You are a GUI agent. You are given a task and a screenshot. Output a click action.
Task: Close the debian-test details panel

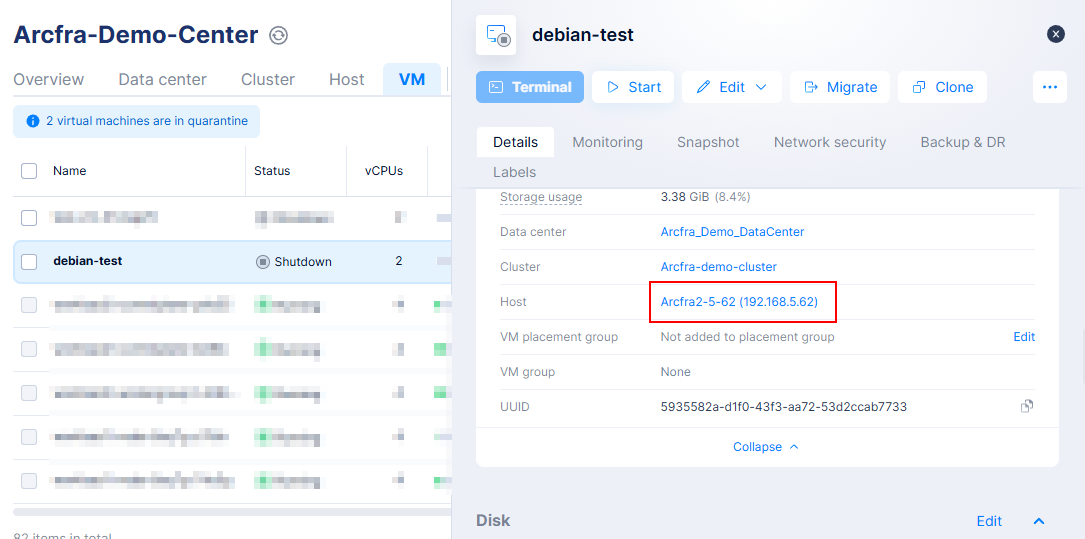(x=1056, y=34)
